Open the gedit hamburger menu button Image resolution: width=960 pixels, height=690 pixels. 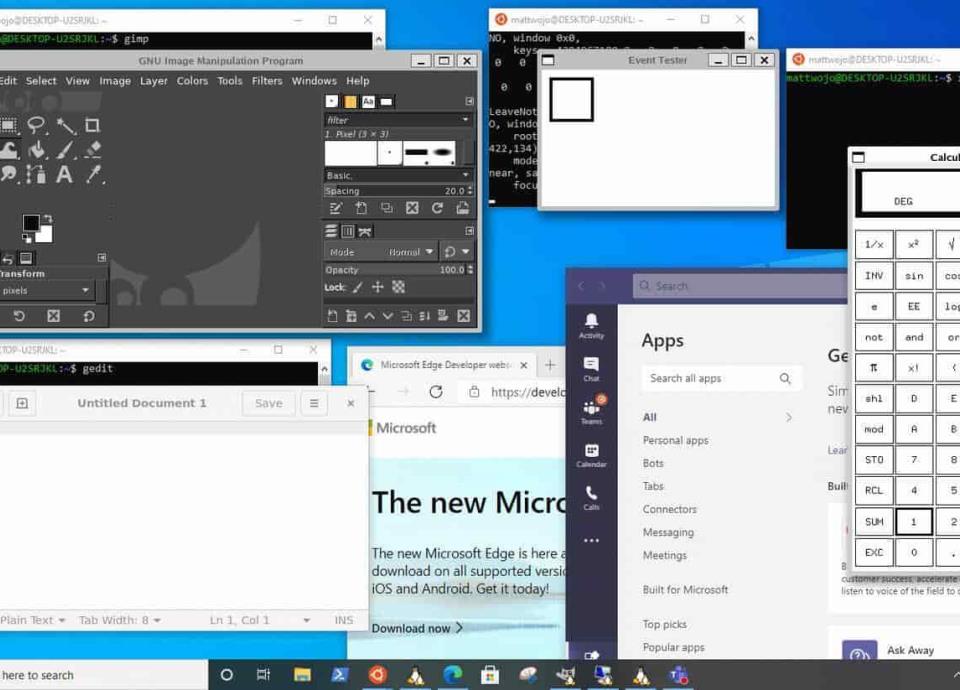314,403
